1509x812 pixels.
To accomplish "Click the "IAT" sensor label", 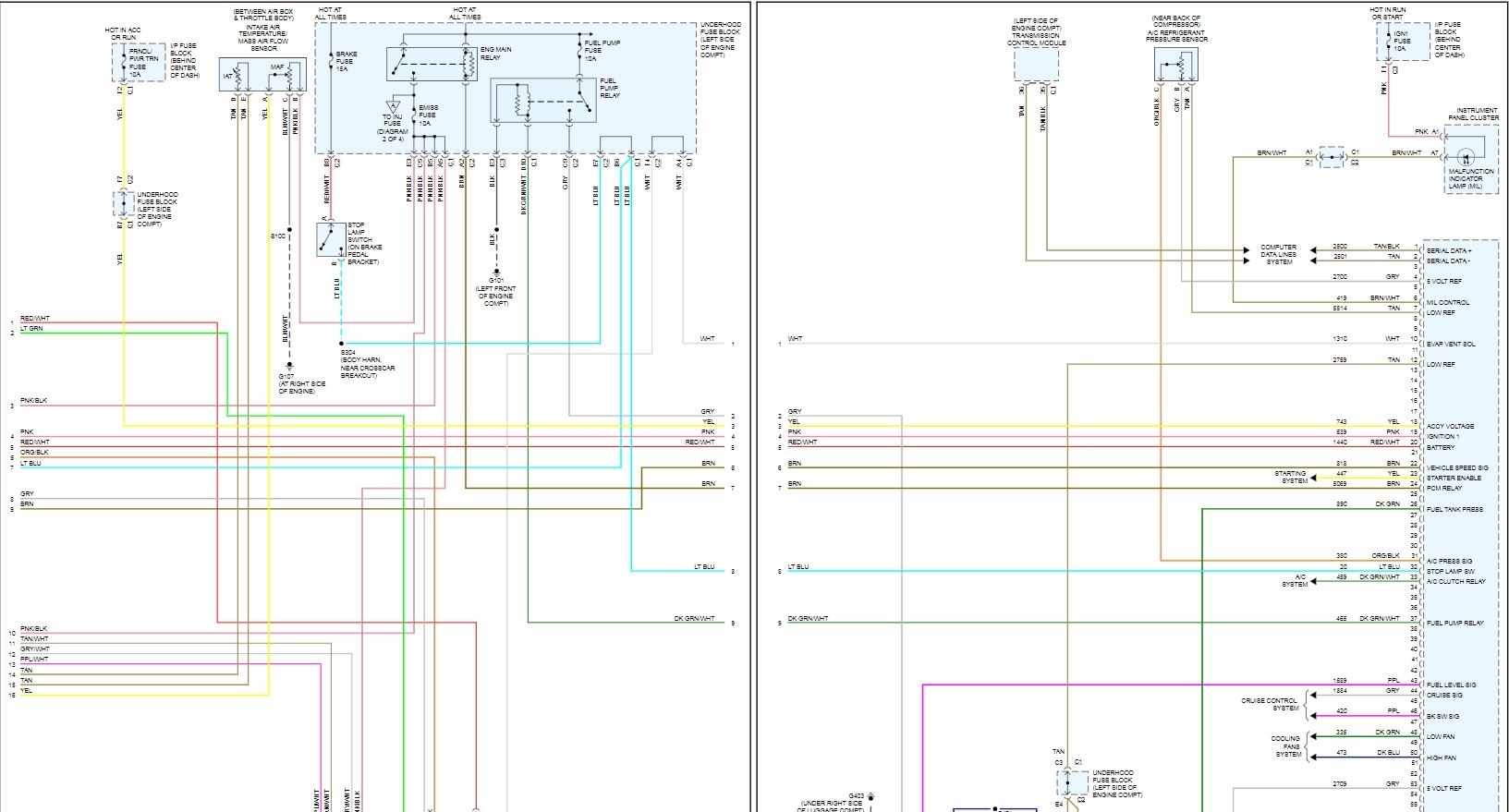I will (228, 76).
